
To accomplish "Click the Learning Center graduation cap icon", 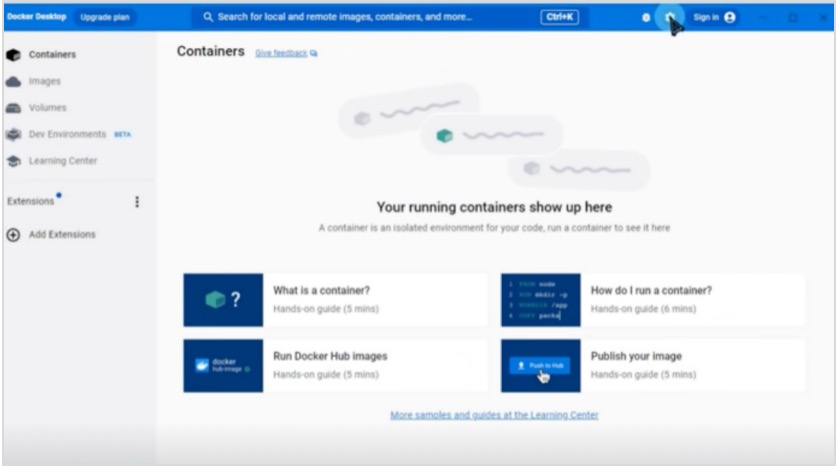I will coord(14,161).
